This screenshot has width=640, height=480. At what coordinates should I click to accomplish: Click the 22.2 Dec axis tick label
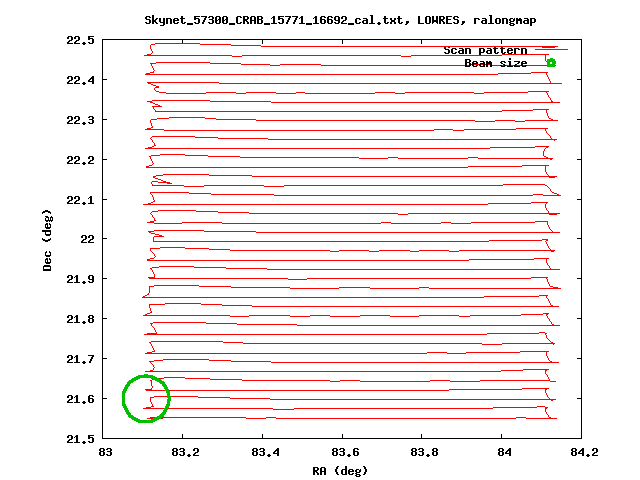point(80,160)
